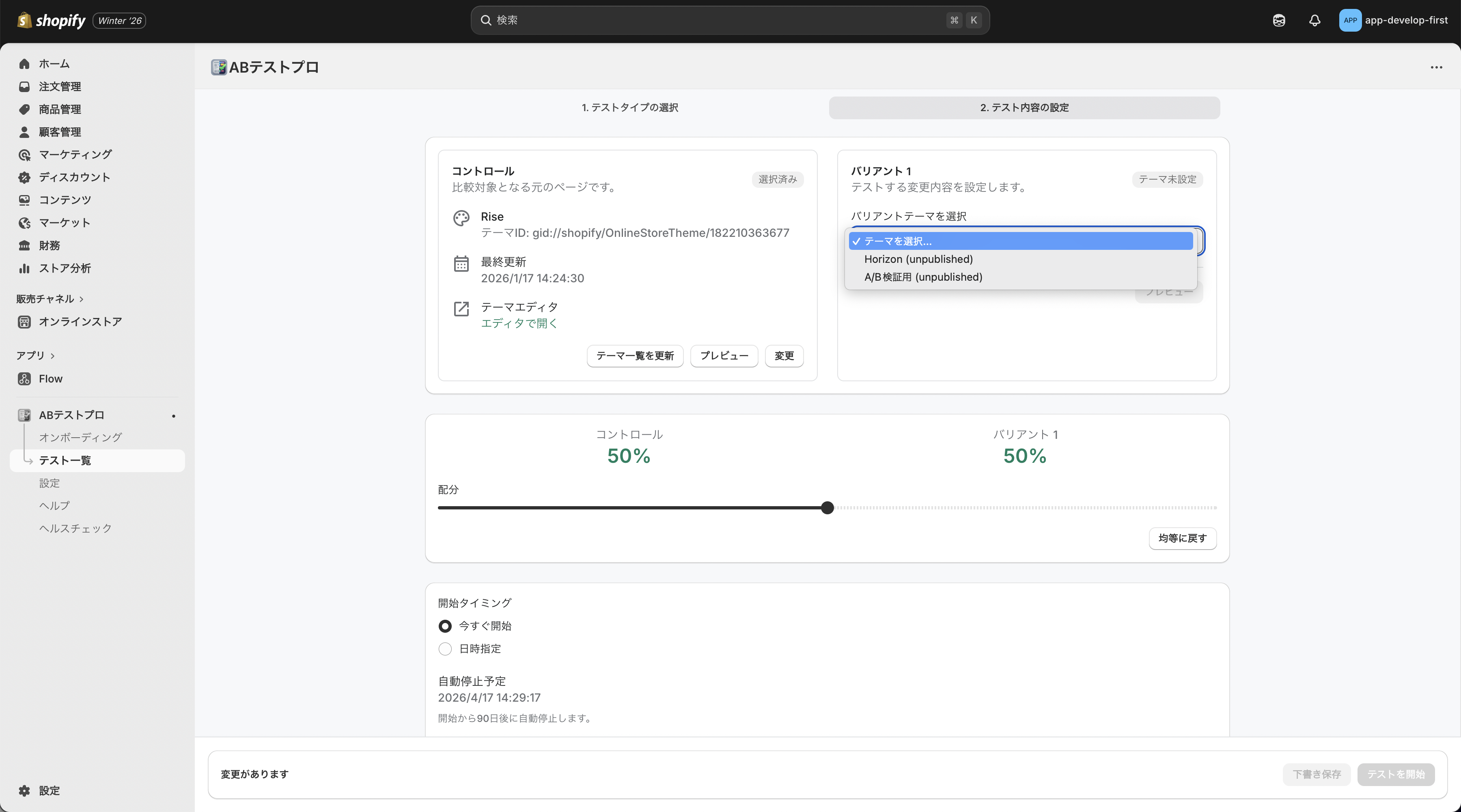The height and width of the screenshot is (812, 1461).
Task: Click the 配分 slider handle
Action: point(827,508)
